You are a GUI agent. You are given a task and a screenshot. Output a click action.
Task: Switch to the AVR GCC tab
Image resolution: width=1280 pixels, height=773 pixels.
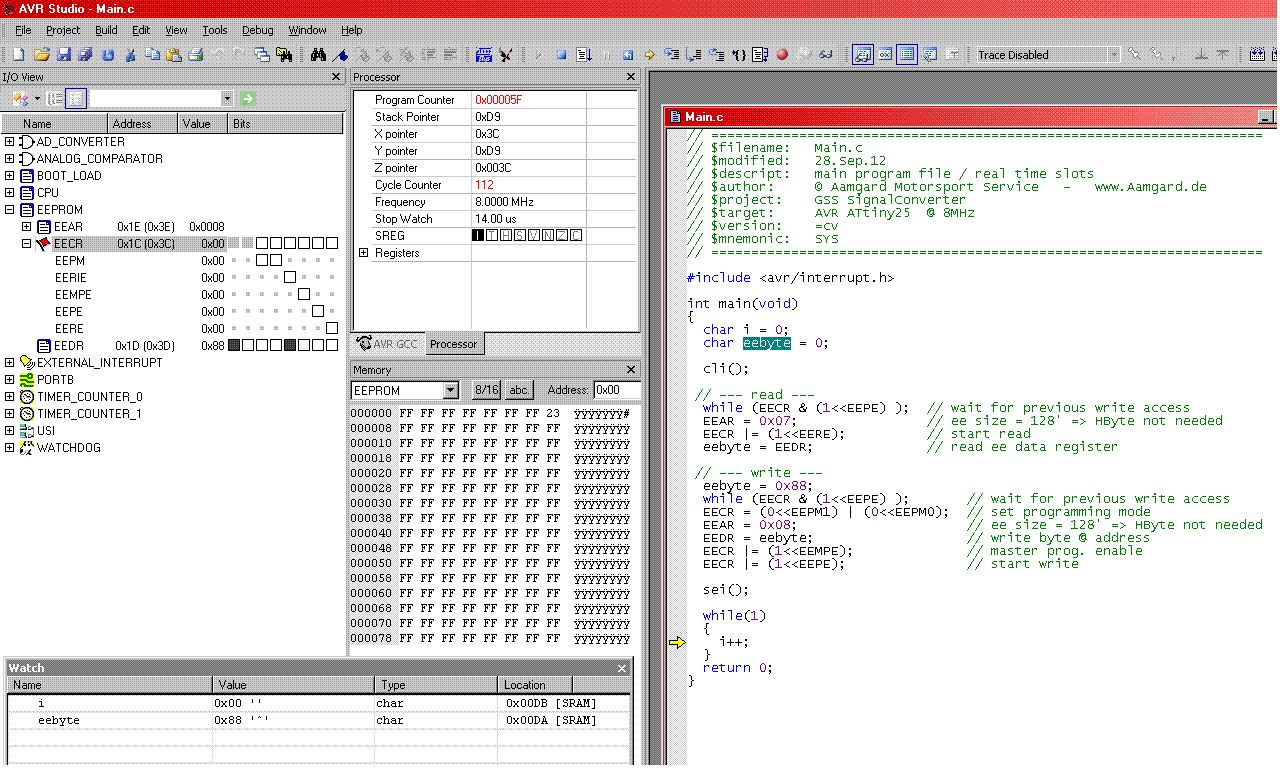[x=387, y=344]
